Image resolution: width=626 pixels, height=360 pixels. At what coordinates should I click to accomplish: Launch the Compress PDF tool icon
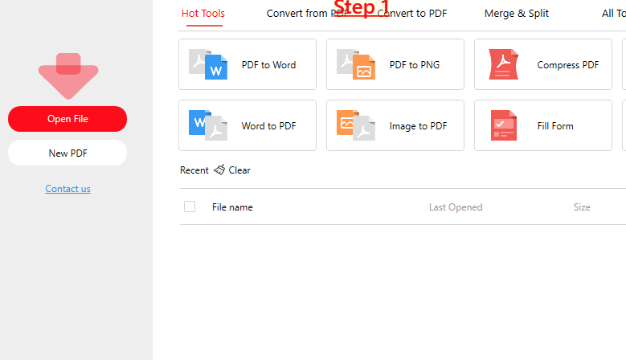503,64
